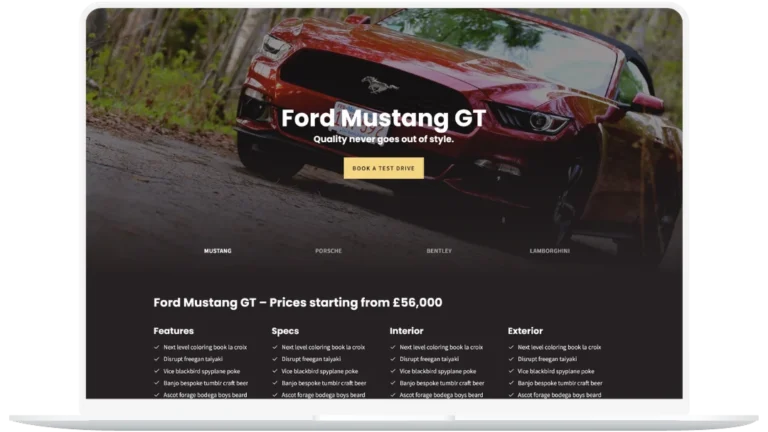Click 'Banjo bespoke tumblr craft beer' under Exterior

(560, 383)
